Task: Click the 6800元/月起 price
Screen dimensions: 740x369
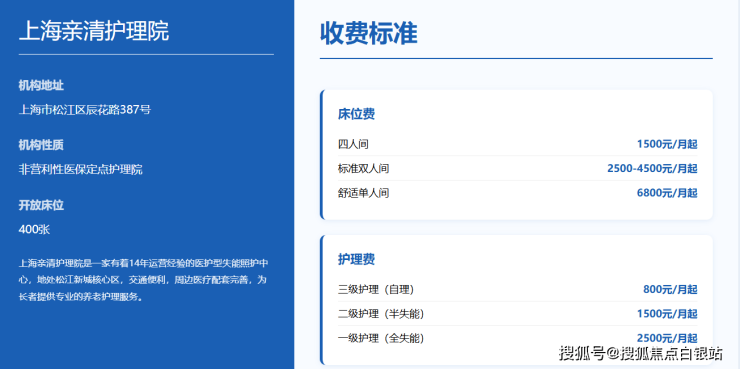Action: (x=667, y=193)
